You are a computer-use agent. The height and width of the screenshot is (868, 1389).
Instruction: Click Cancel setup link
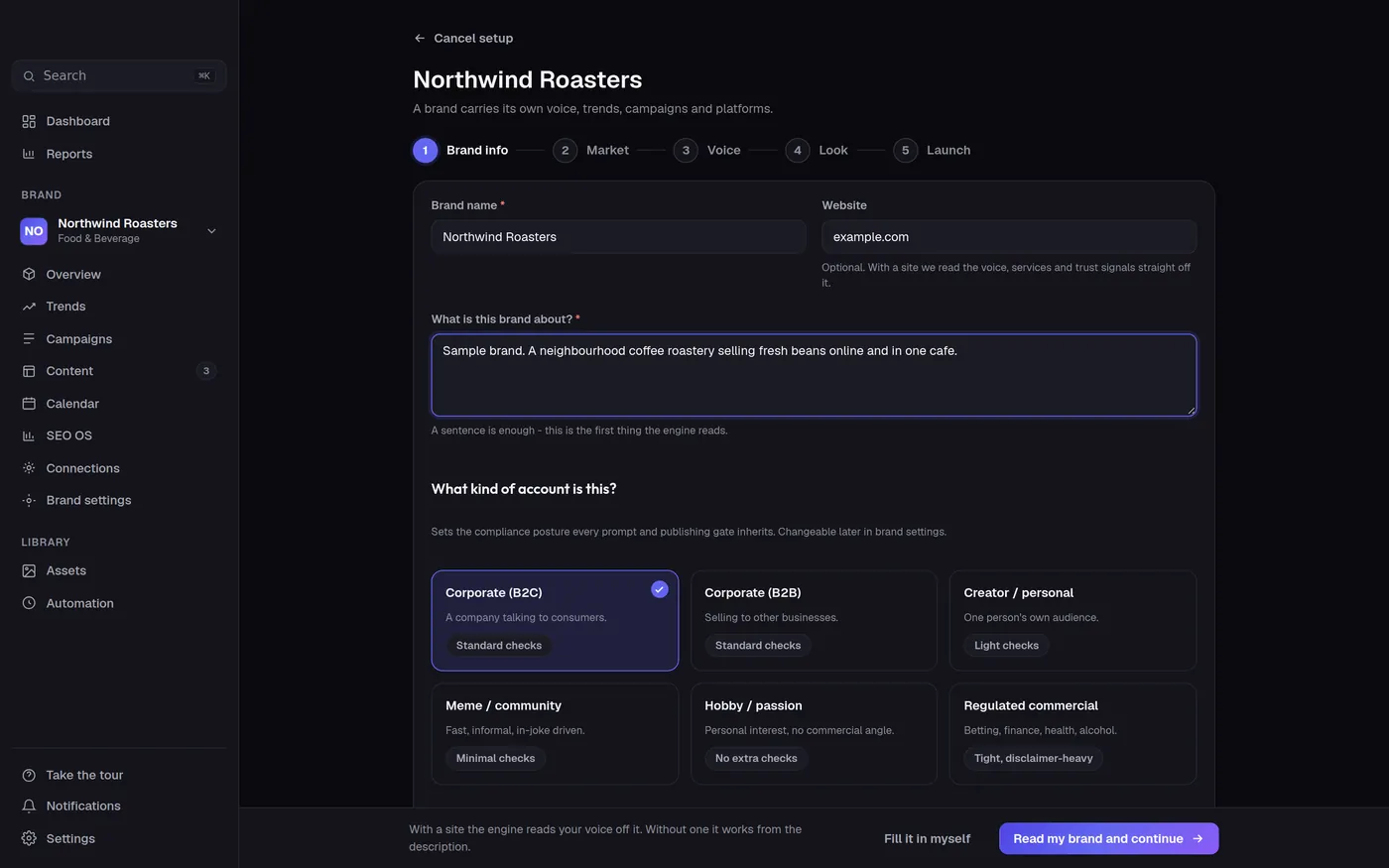click(463, 38)
